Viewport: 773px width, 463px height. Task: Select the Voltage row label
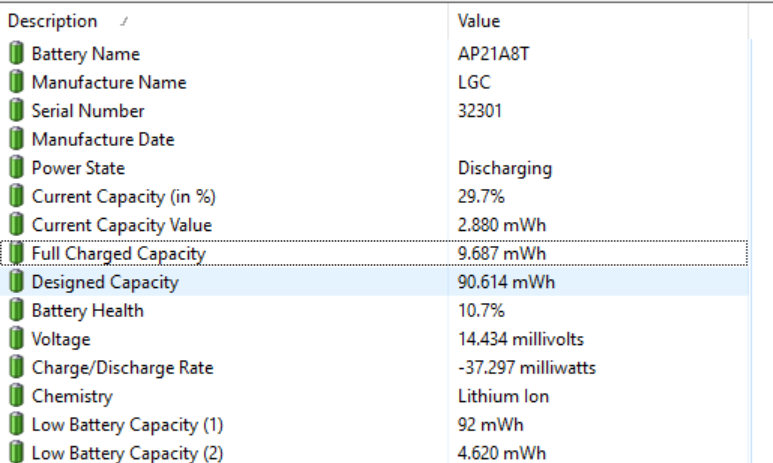click(61, 340)
